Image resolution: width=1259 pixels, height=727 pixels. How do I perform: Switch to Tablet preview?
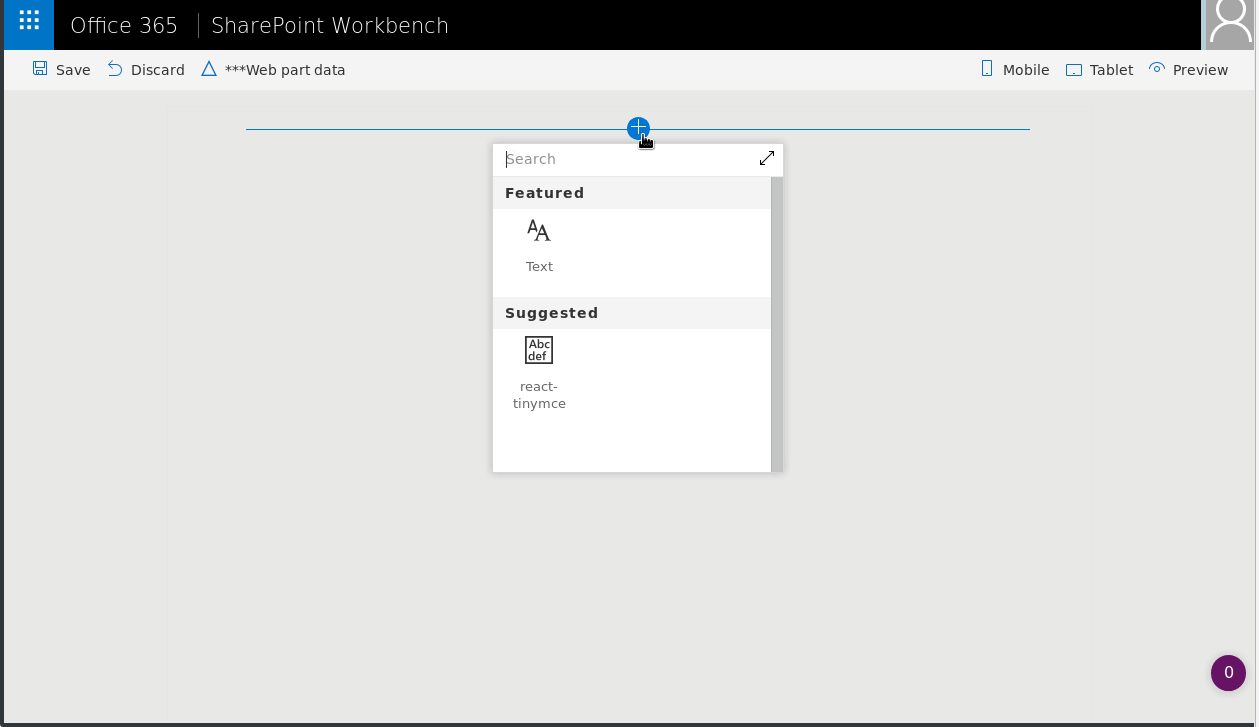1100,70
